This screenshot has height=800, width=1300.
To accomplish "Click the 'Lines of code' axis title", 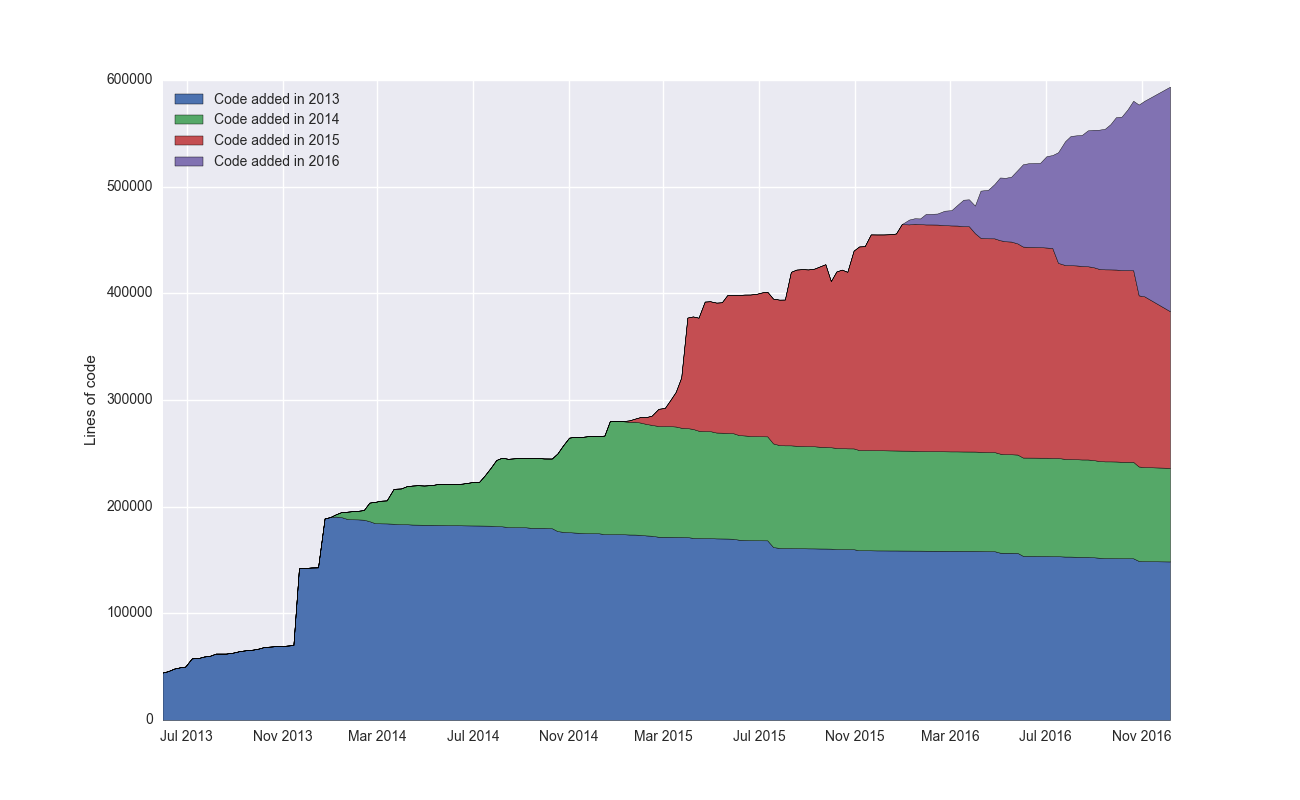I will [90, 400].
